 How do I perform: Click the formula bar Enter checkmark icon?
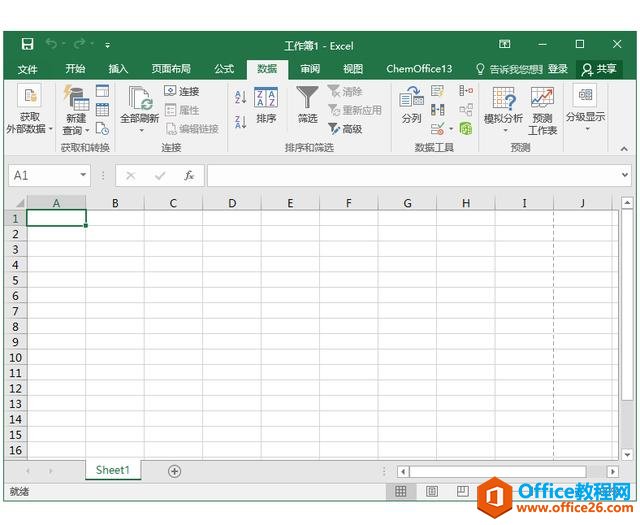[x=160, y=176]
